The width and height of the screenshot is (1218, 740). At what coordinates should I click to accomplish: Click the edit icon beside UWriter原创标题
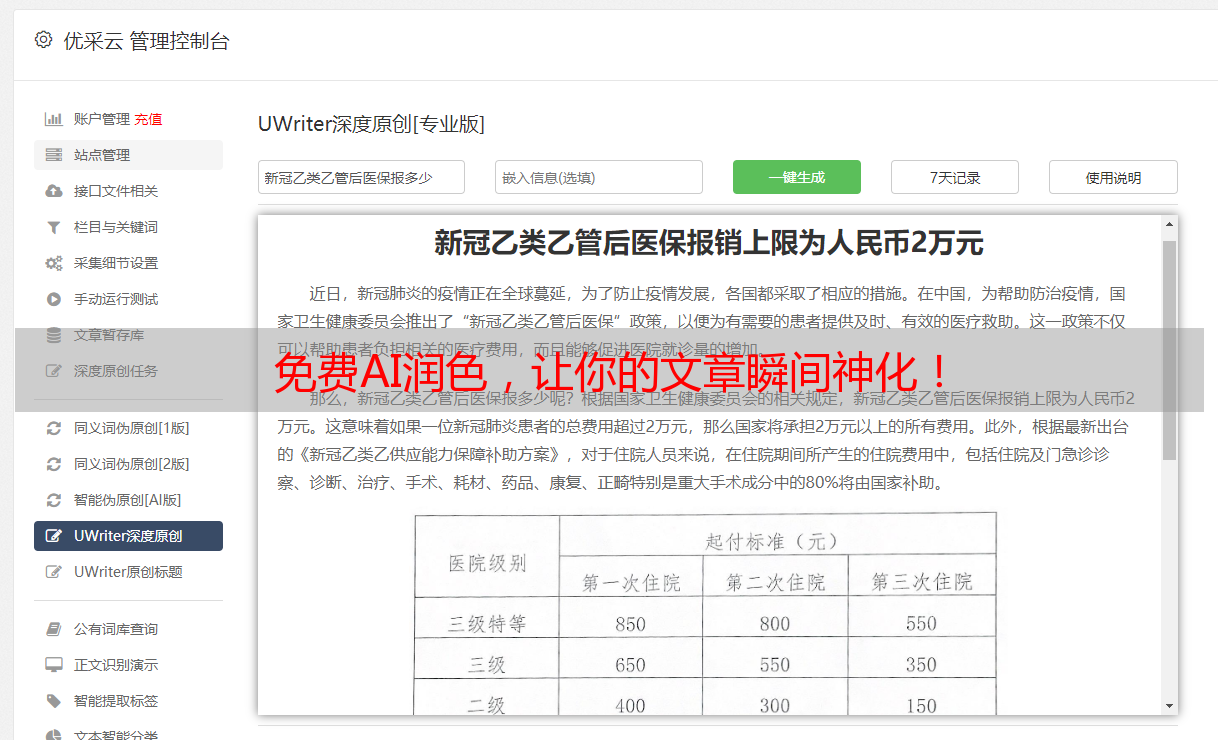point(54,572)
